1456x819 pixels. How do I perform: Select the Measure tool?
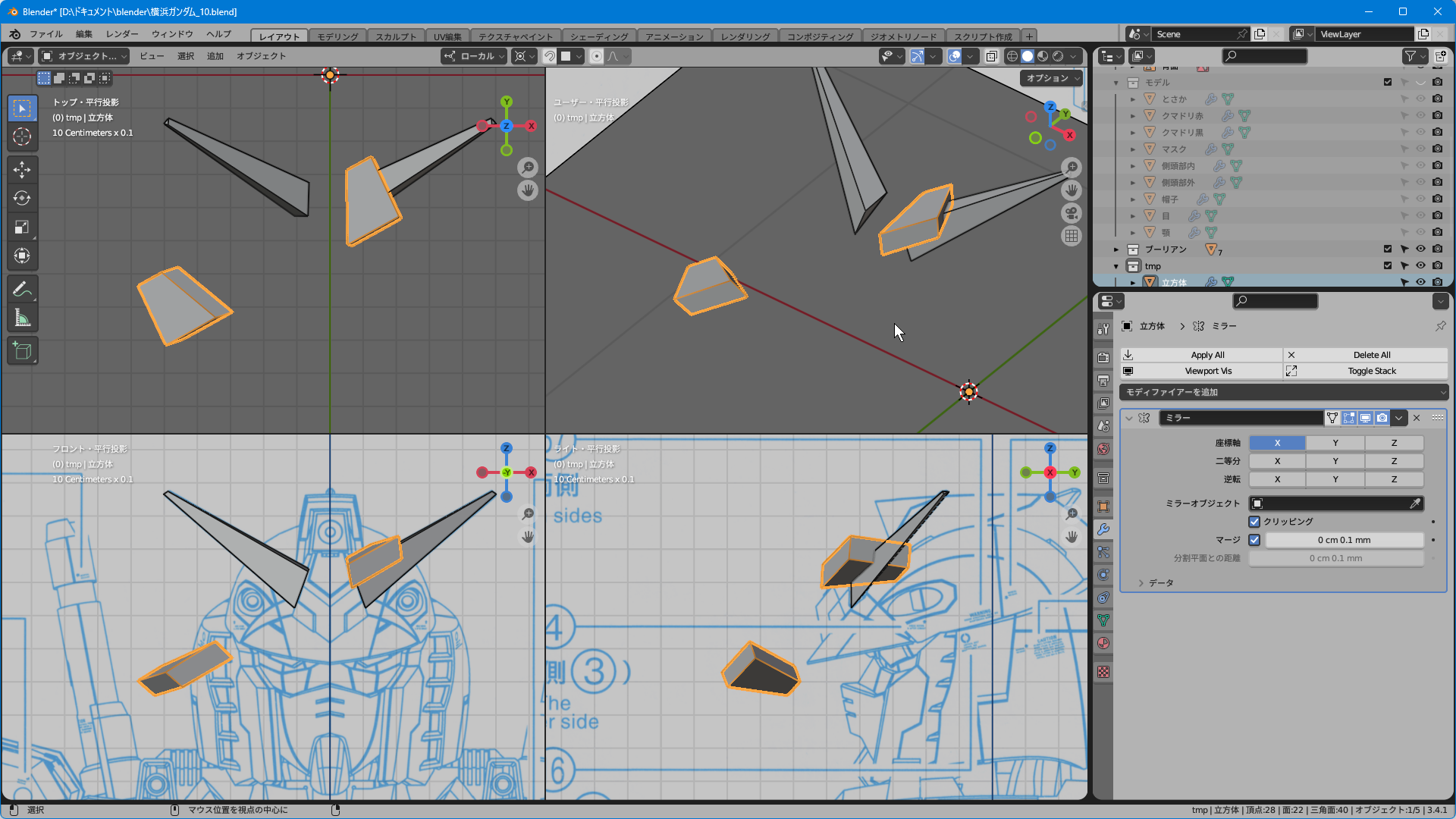click(x=22, y=318)
